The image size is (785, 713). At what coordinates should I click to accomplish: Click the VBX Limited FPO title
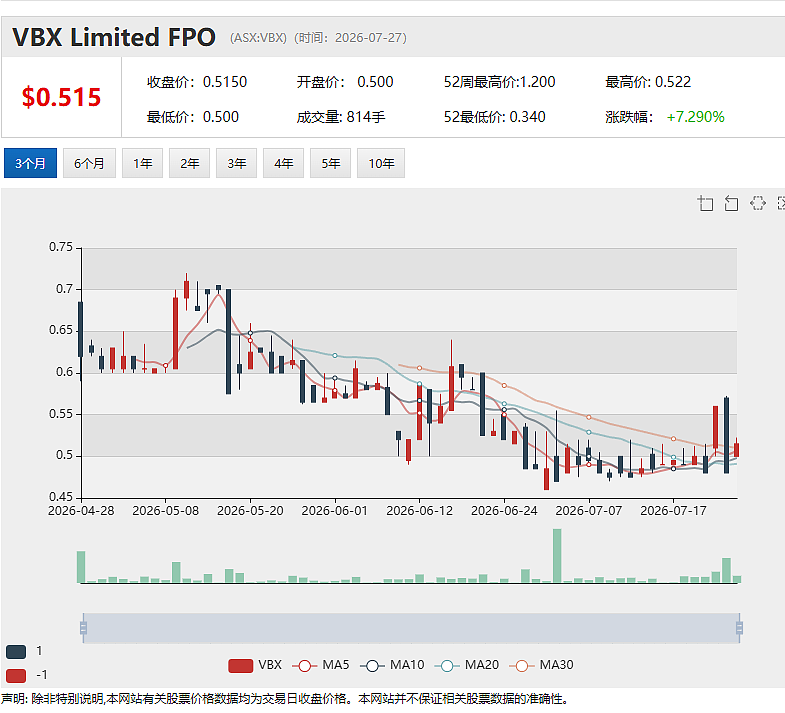pyautogui.click(x=114, y=38)
